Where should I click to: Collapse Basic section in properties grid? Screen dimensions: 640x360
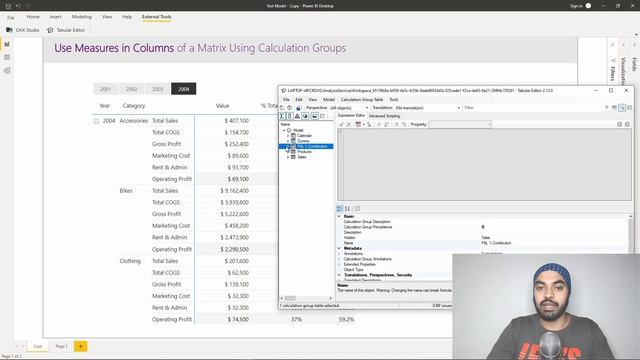339,216
